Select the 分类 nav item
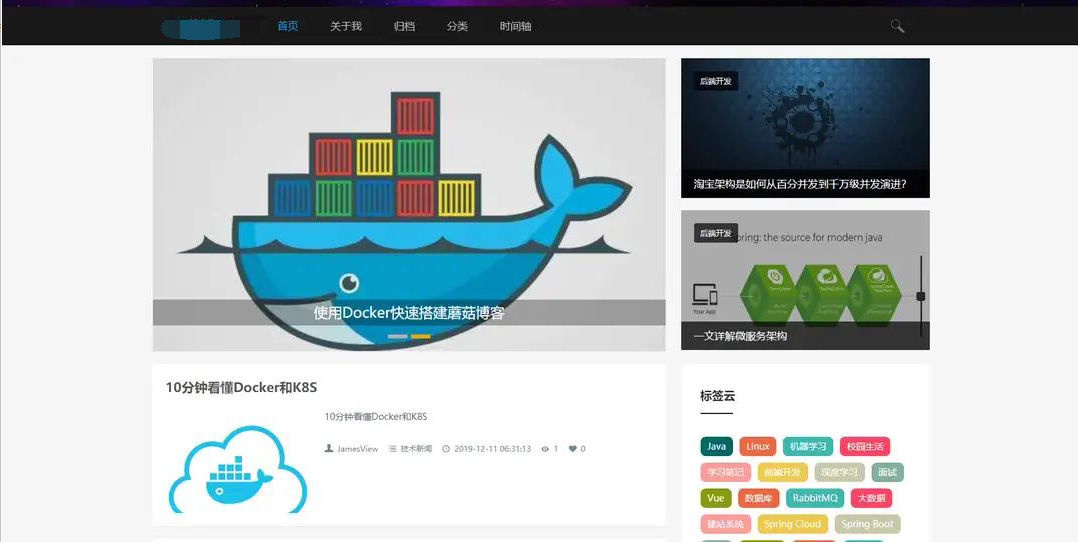 pyautogui.click(x=457, y=26)
